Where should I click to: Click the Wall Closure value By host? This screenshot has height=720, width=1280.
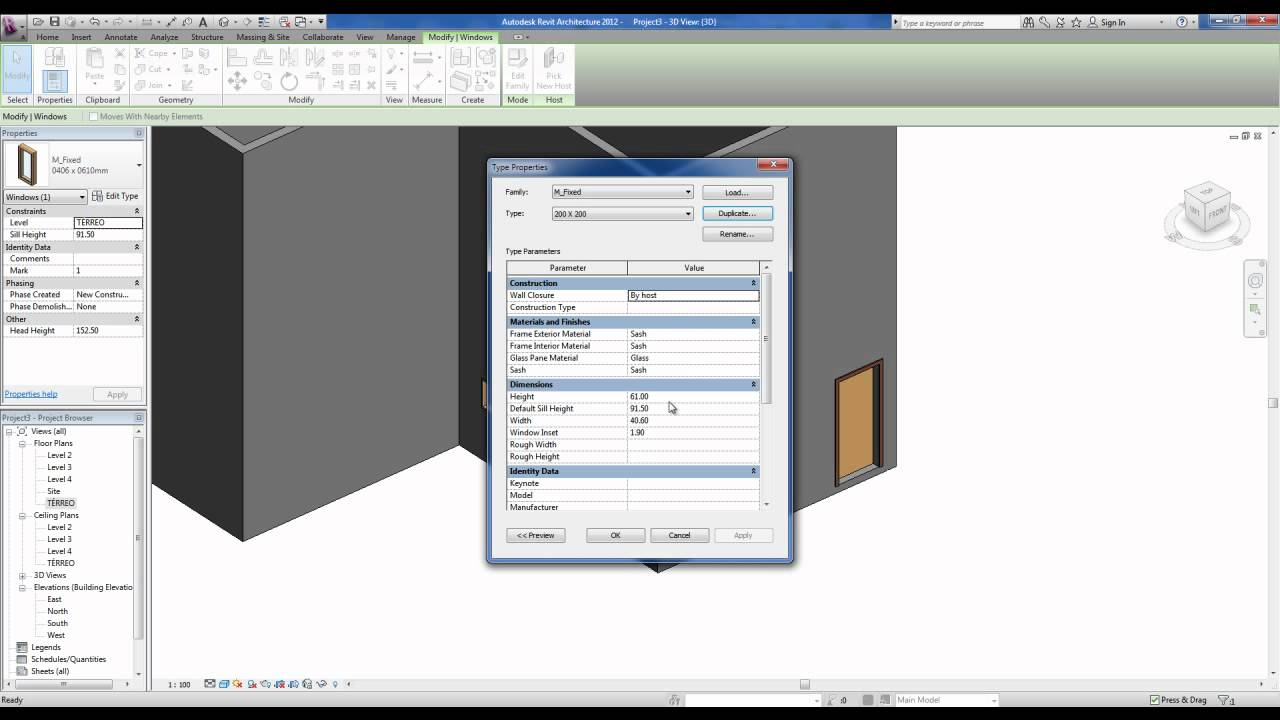click(x=693, y=295)
